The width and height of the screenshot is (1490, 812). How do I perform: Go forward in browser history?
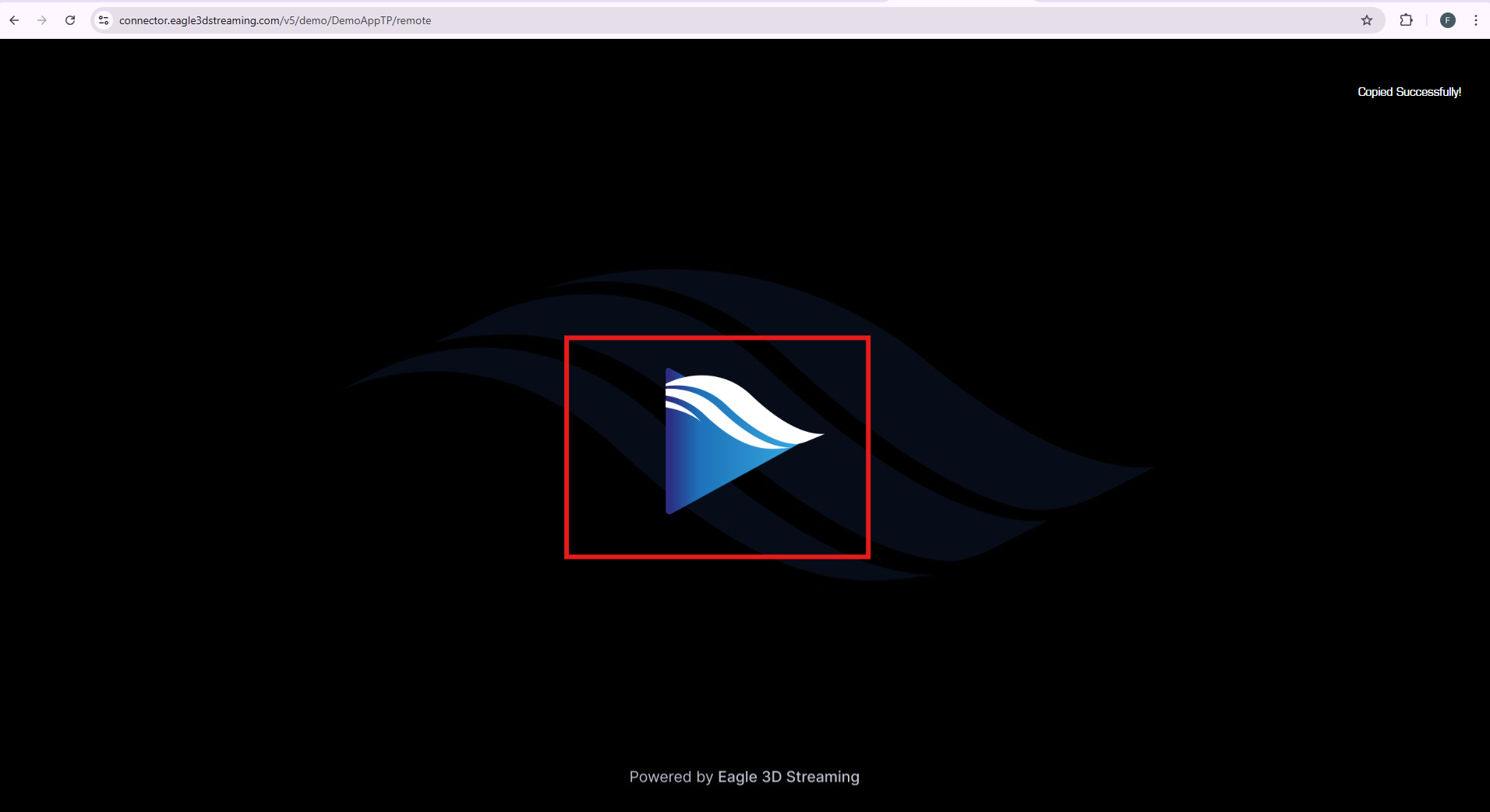pyautogui.click(x=42, y=20)
